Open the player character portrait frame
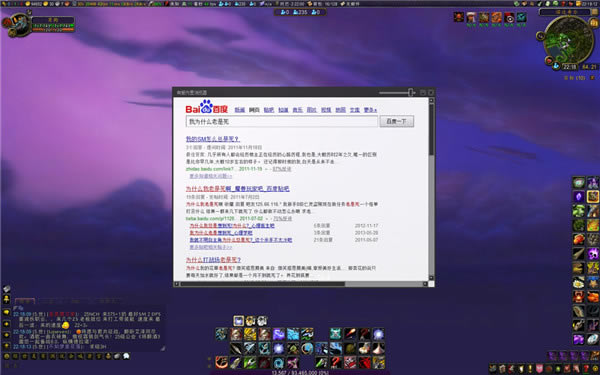600x375 pixels. (x=19, y=24)
